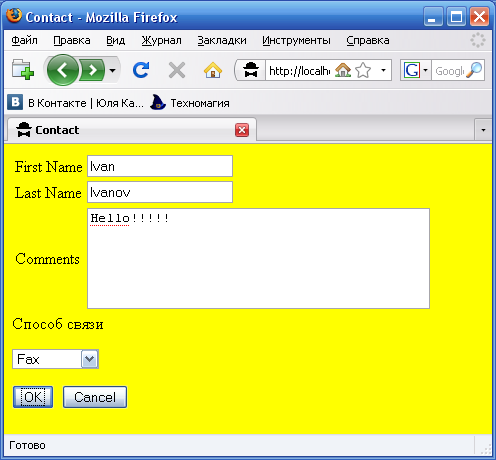
Task: Open a new tab with the folder-plus icon
Action: 23,70
